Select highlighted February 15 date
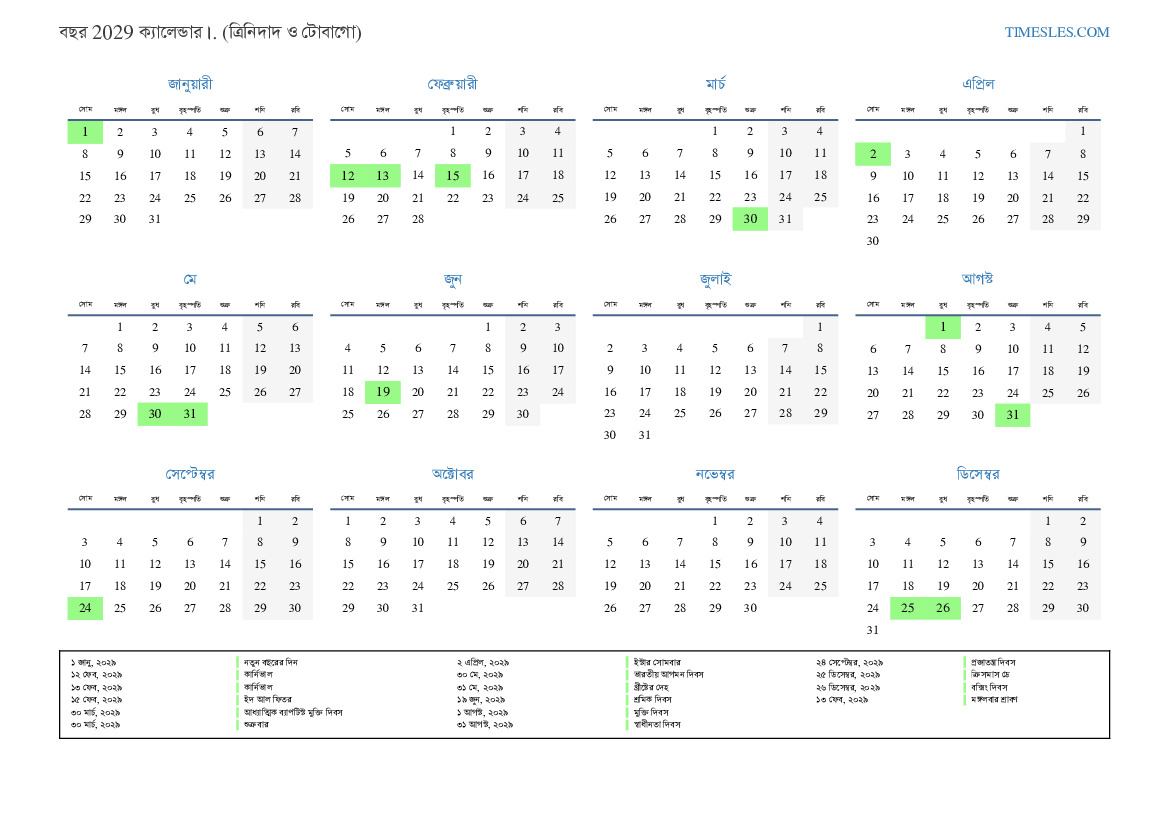 click(x=453, y=176)
